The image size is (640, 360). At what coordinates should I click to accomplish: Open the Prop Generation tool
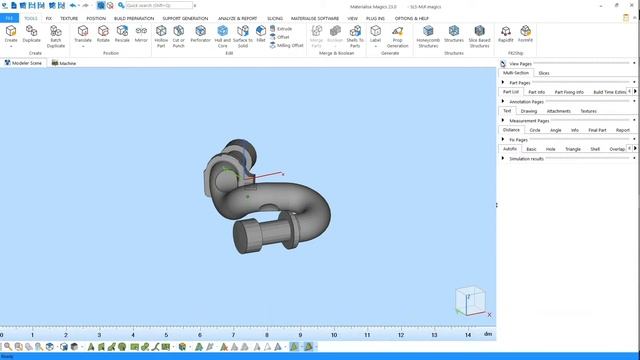398,36
